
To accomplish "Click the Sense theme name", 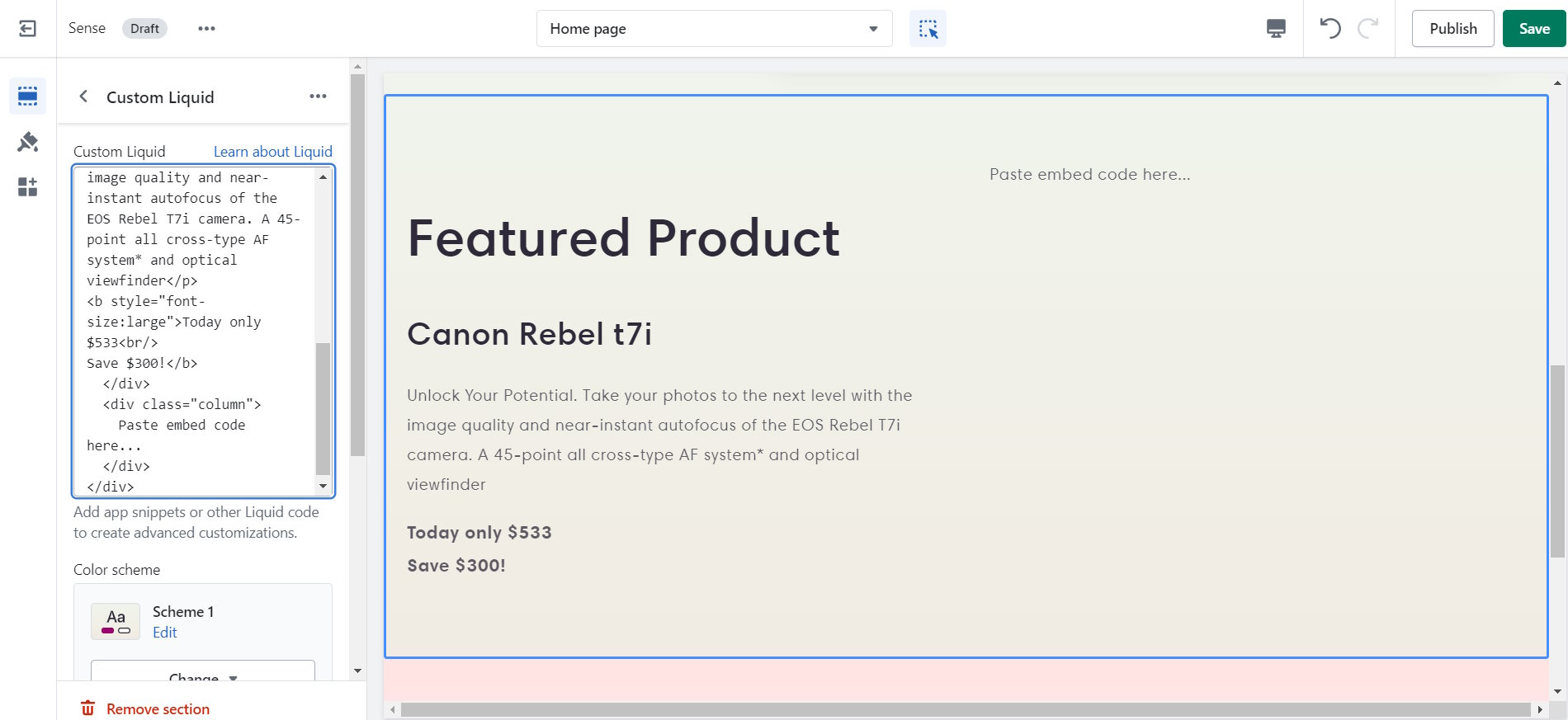I will (87, 28).
